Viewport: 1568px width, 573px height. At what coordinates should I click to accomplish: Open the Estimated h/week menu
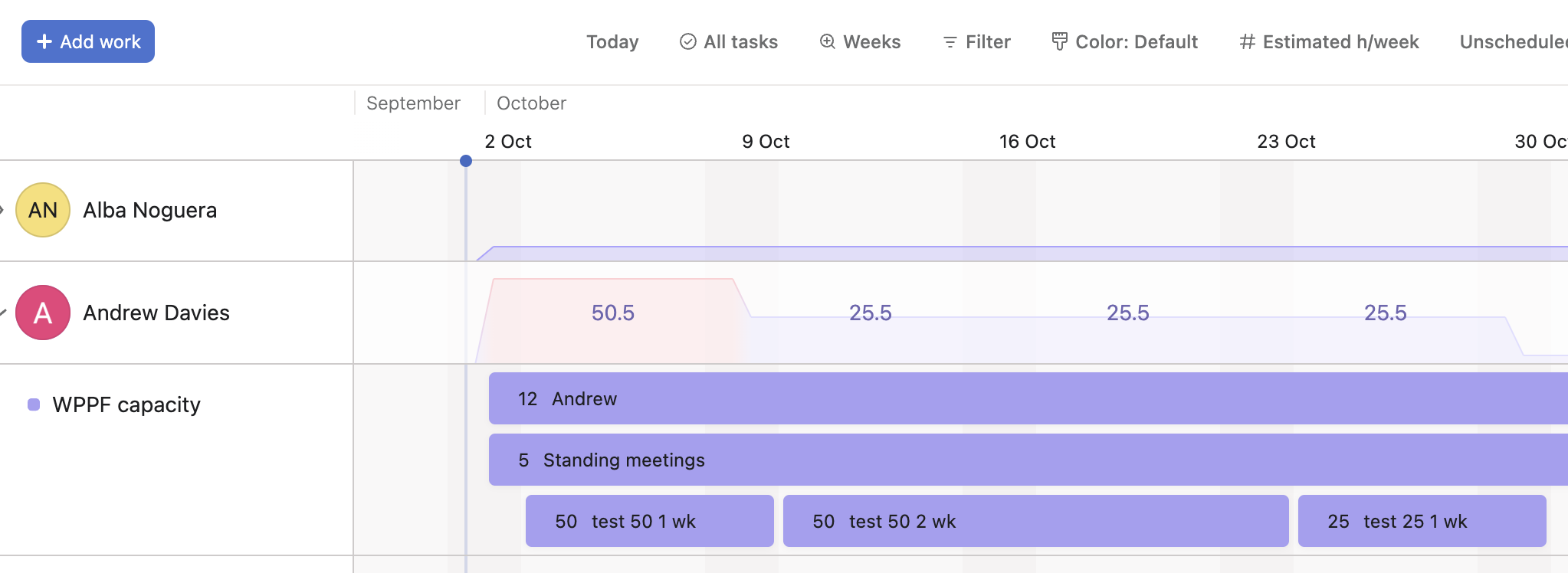(x=1340, y=41)
